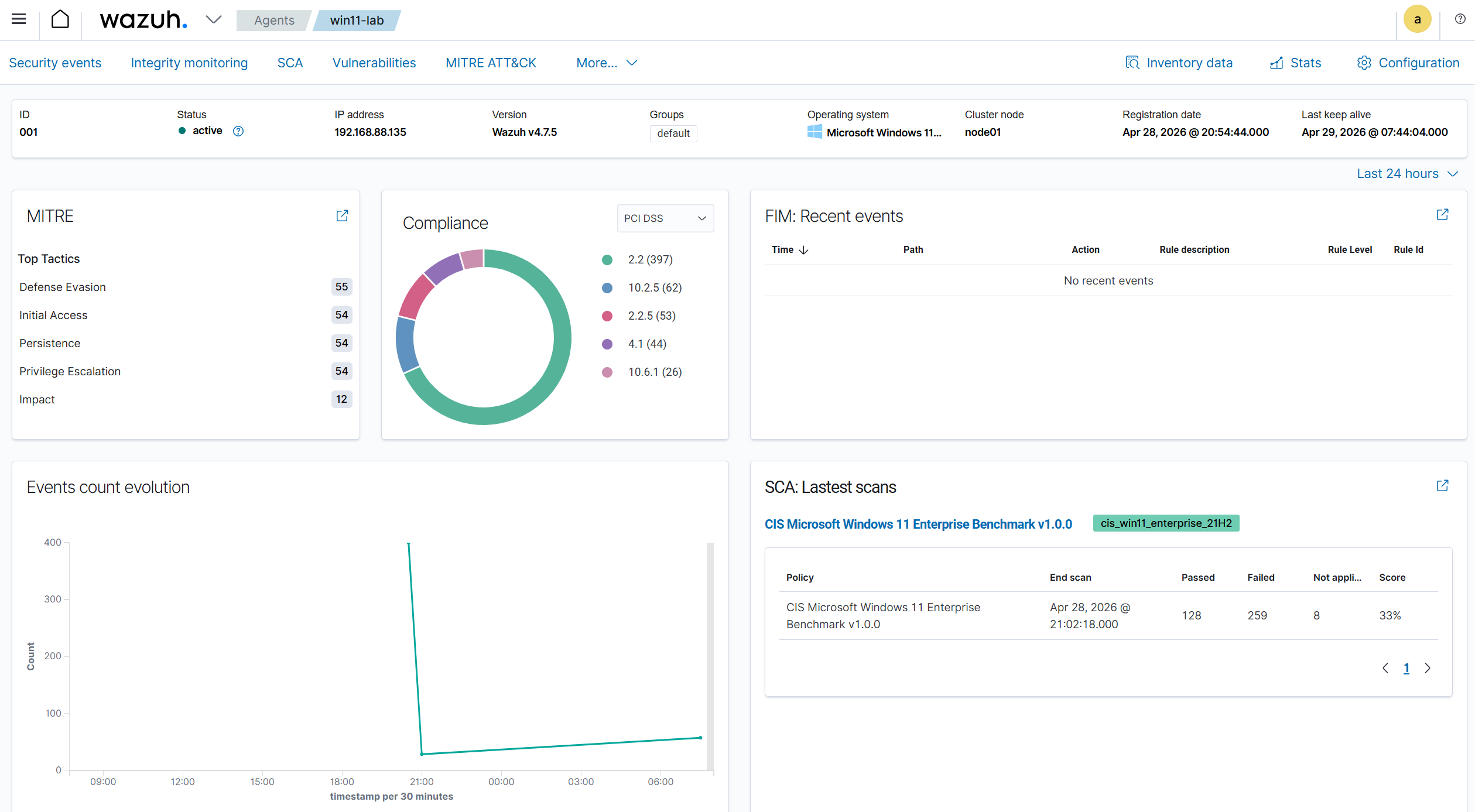The height and width of the screenshot is (812, 1475).
Task: Click the Windows logo beside operating system
Action: pyautogui.click(x=814, y=132)
